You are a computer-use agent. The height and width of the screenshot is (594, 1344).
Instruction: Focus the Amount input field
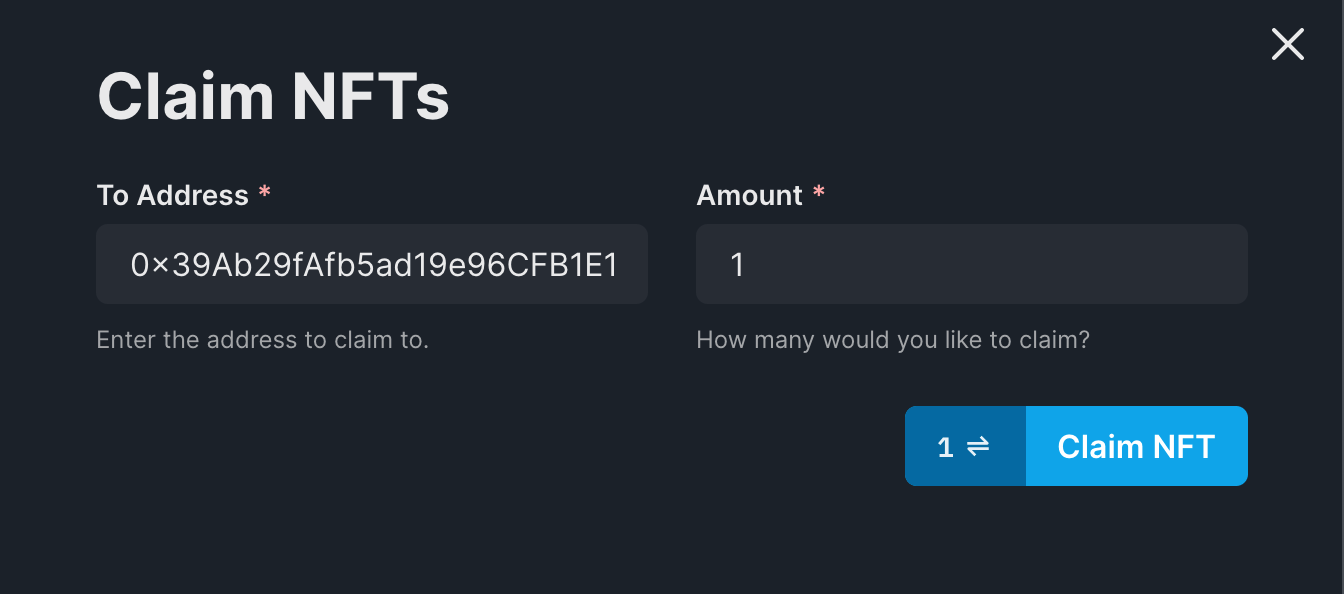pyautogui.click(x=971, y=264)
